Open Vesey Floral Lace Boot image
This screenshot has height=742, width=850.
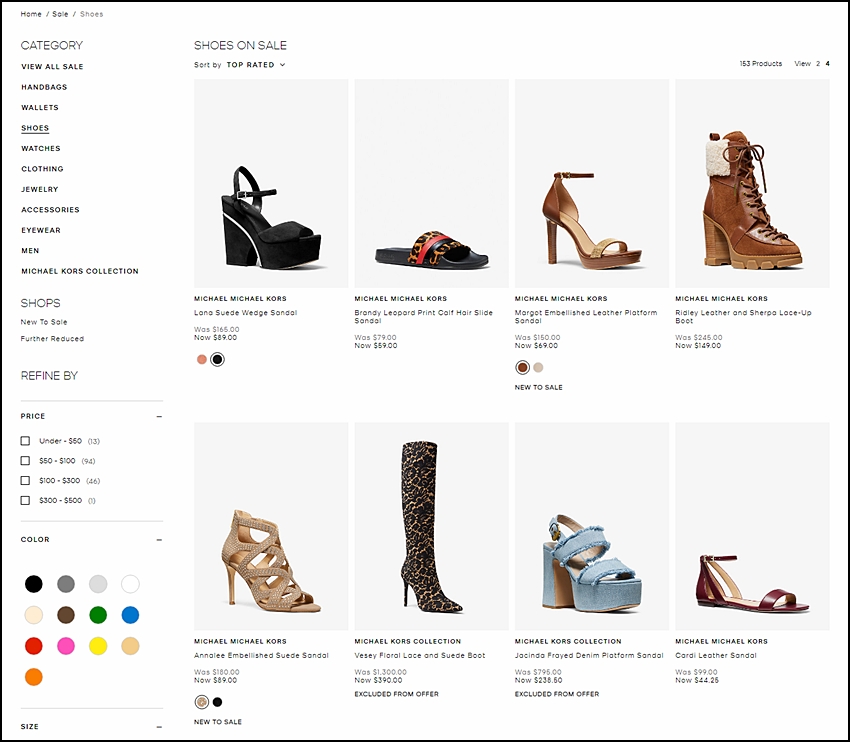pos(432,526)
